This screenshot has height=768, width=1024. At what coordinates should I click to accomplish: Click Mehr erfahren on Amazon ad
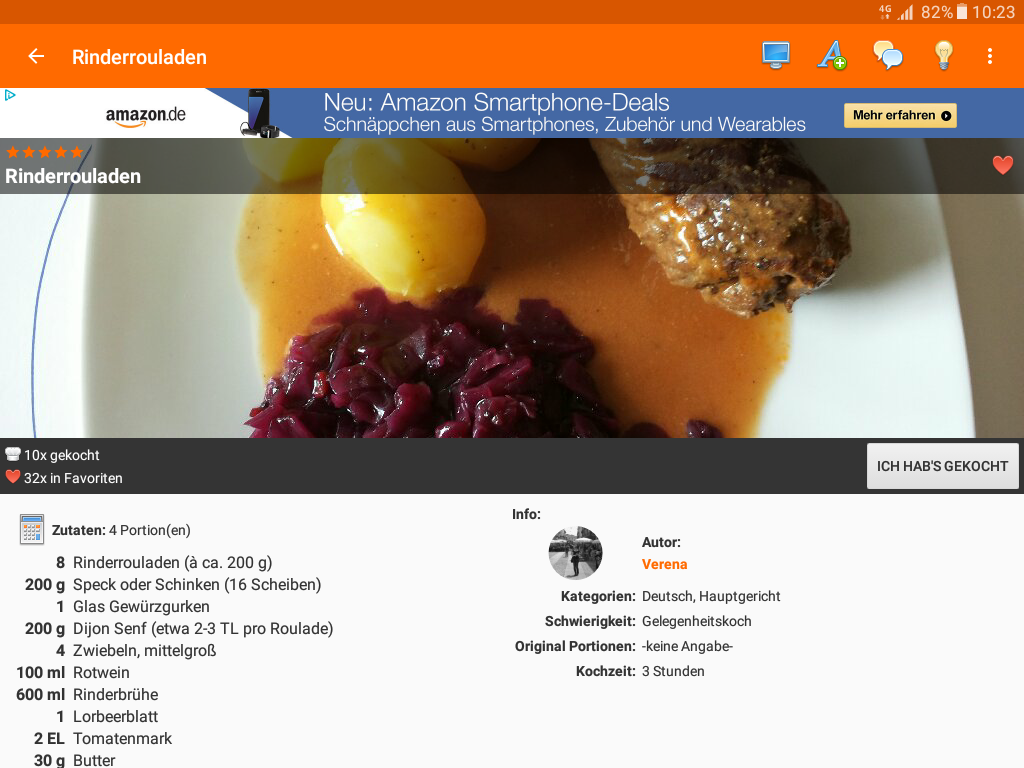tap(901, 116)
